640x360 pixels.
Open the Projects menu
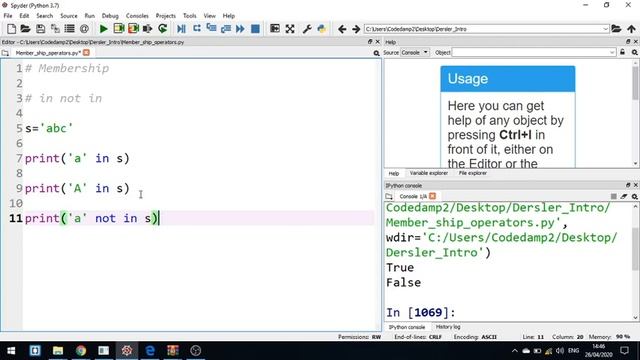click(x=166, y=16)
